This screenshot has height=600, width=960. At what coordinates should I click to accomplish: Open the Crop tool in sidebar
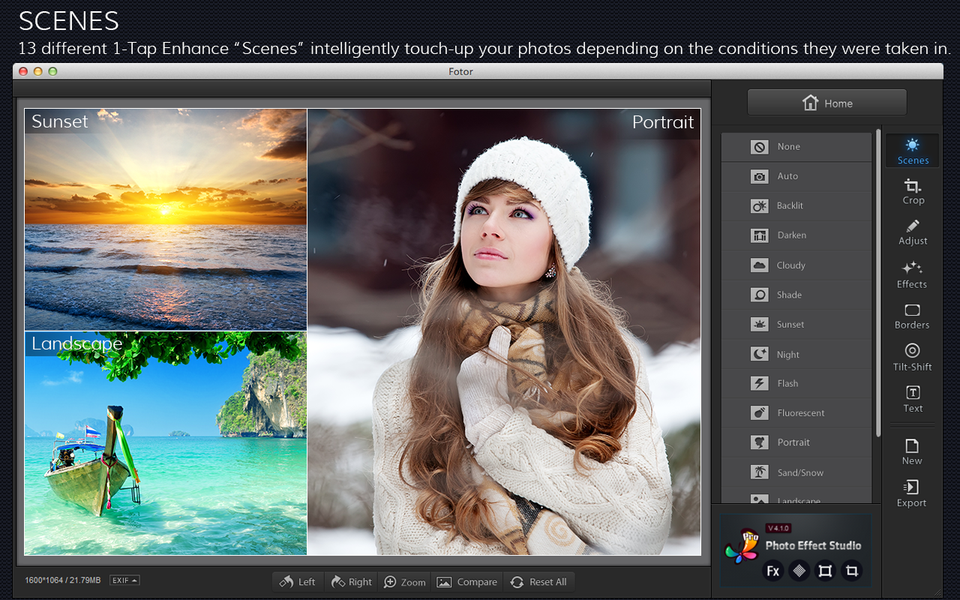[x=912, y=192]
